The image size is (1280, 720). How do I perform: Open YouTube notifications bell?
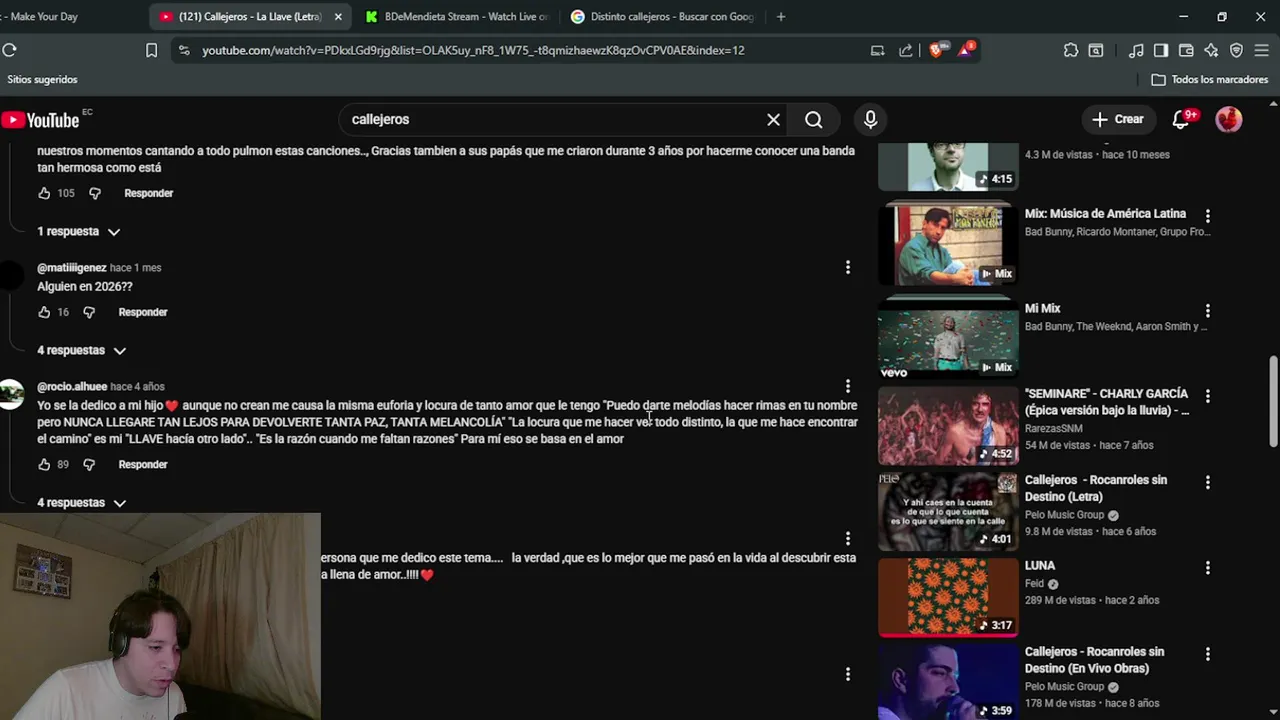click(x=1181, y=120)
